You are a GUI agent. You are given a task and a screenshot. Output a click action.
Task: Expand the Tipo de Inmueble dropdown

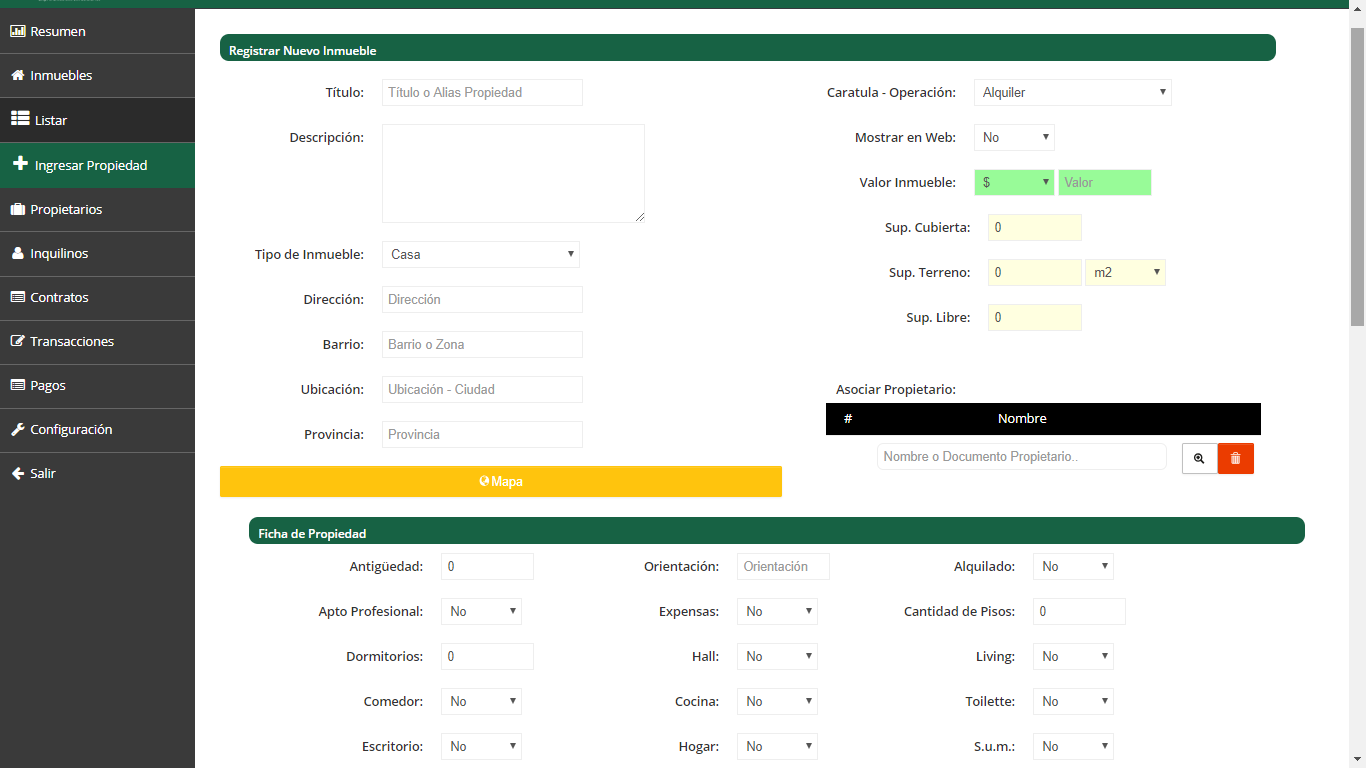click(x=480, y=255)
